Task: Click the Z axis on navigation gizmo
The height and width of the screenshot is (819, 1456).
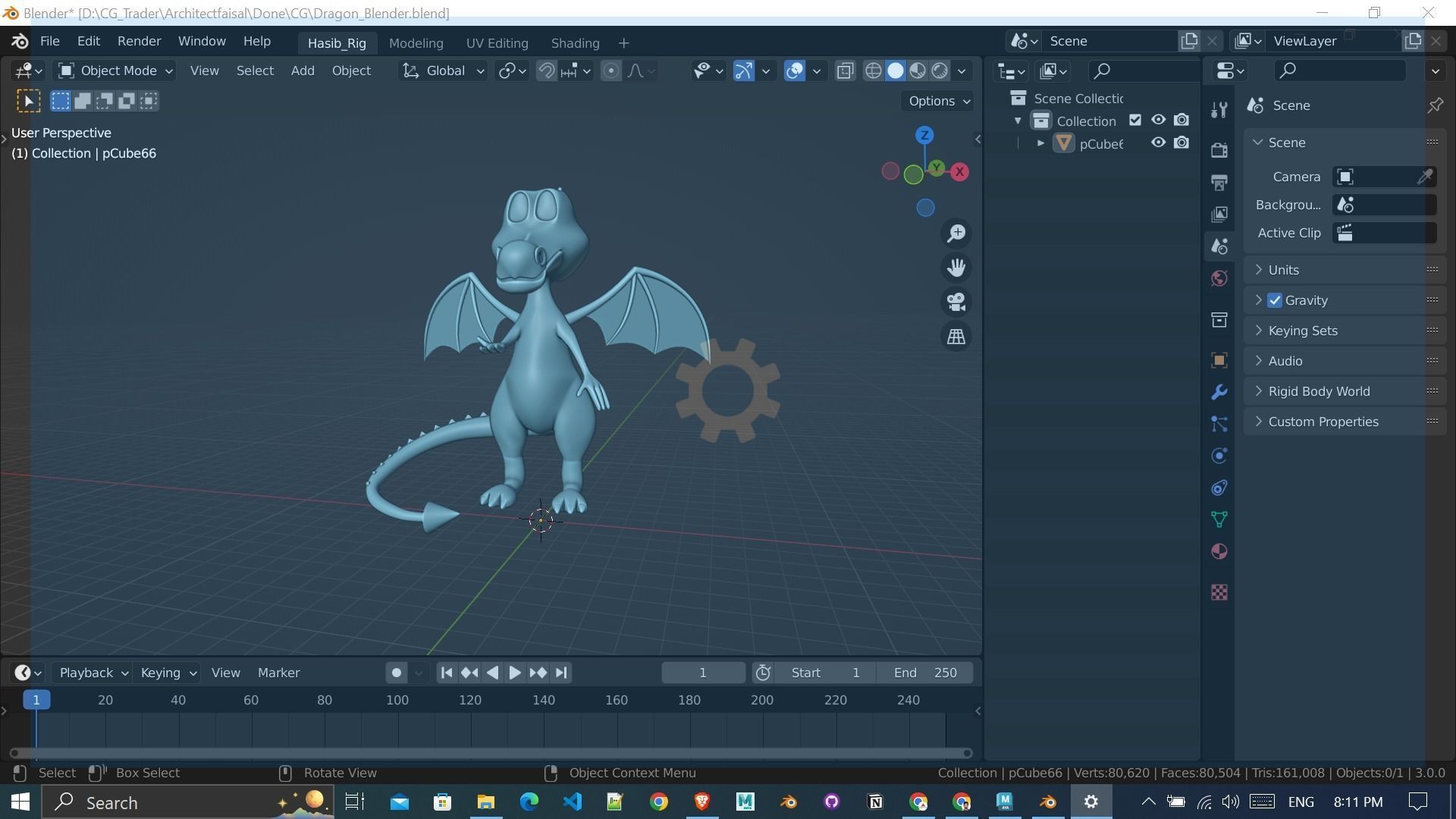Action: pyautogui.click(x=924, y=135)
